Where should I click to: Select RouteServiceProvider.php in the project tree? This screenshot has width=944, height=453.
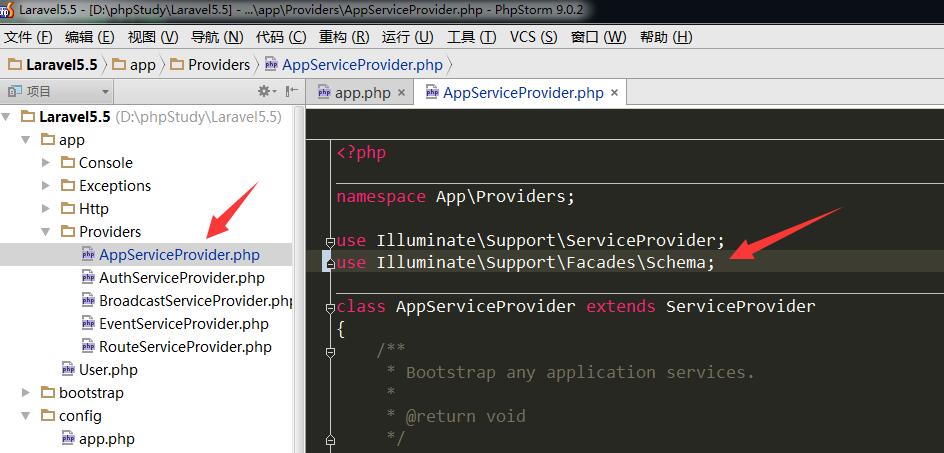click(x=185, y=347)
